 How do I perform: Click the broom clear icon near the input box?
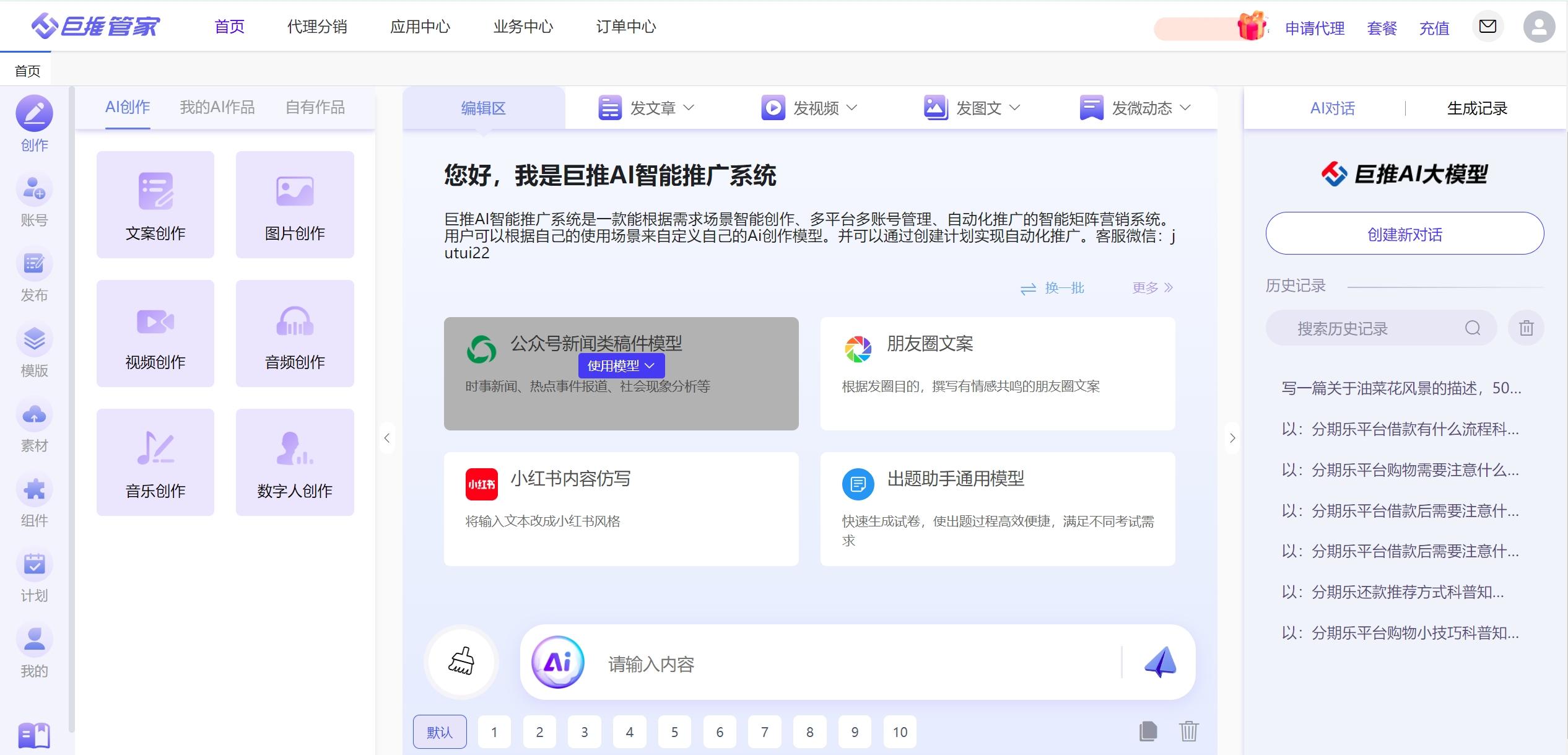[461, 661]
